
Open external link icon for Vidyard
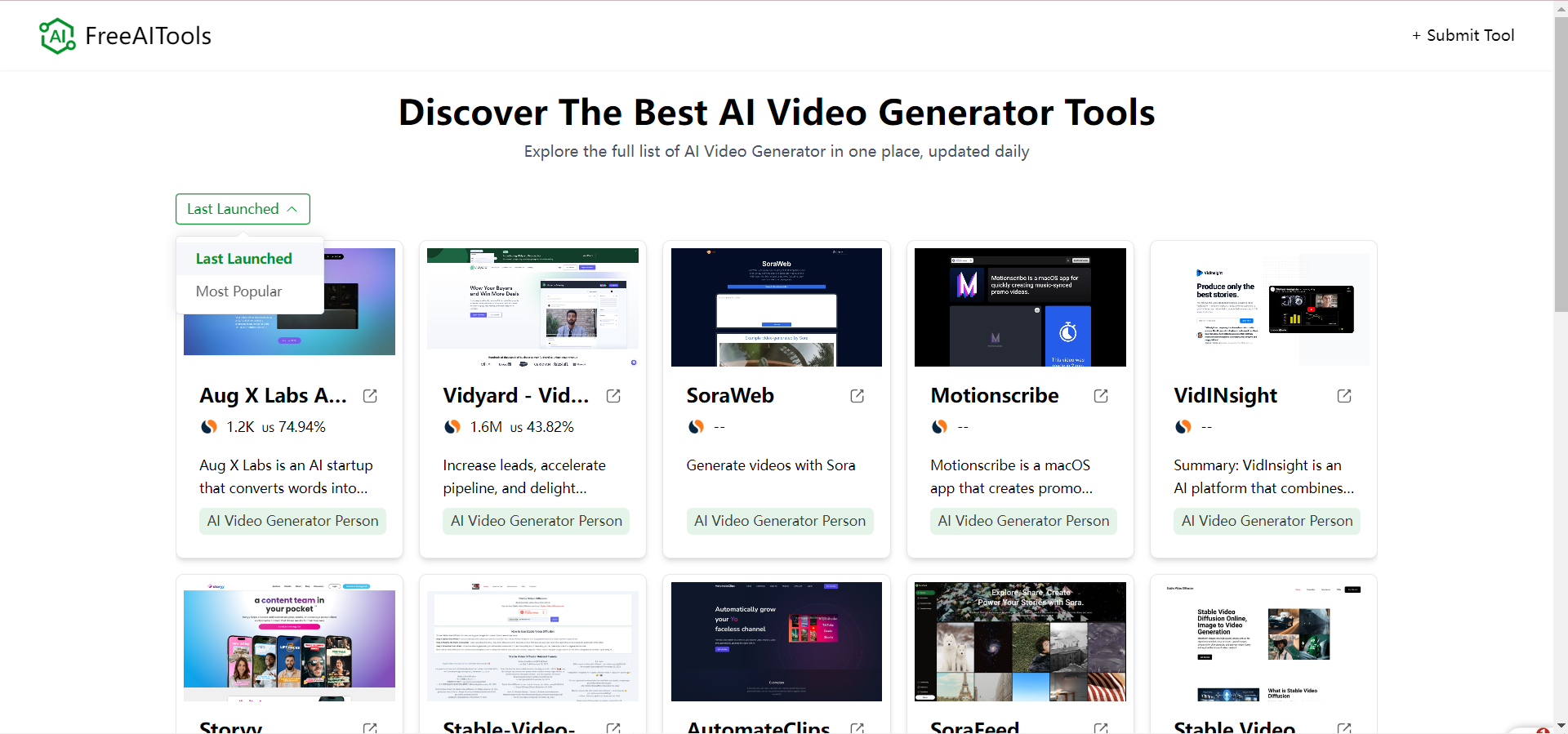[613, 396]
